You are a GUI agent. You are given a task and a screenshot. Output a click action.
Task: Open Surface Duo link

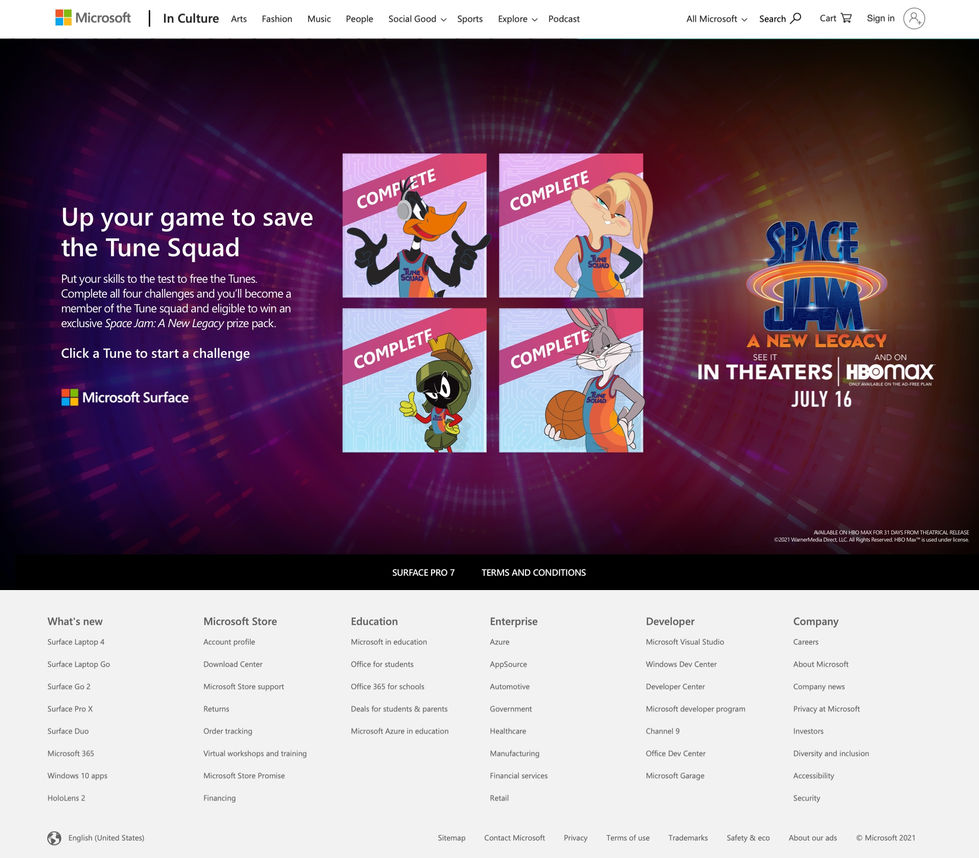(68, 731)
